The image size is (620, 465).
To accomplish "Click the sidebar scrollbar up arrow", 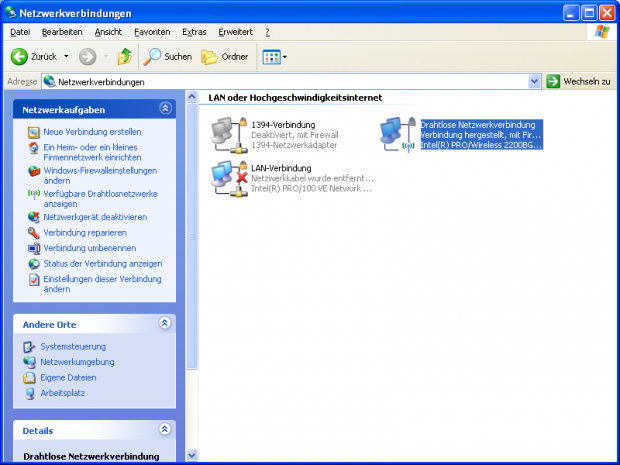I will pos(192,96).
